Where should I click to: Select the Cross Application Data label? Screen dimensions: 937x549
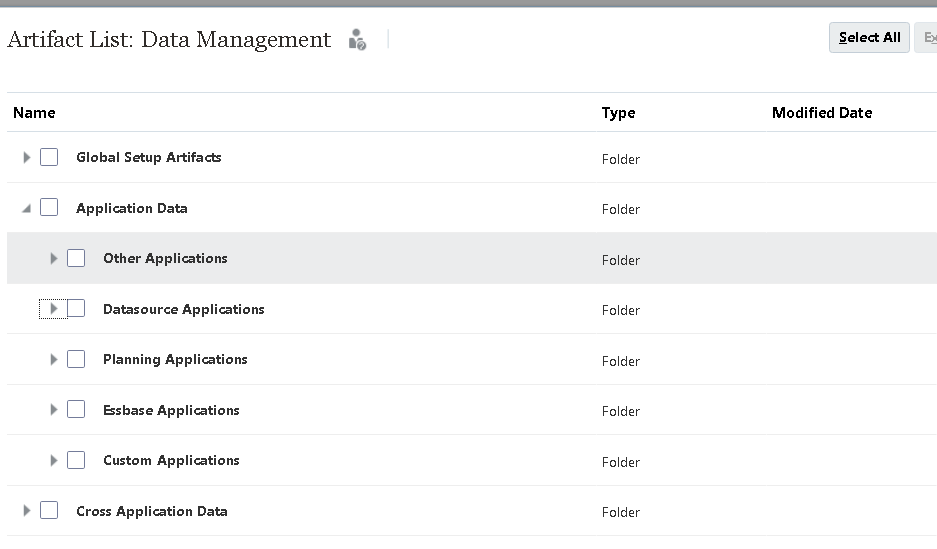[152, 511]
